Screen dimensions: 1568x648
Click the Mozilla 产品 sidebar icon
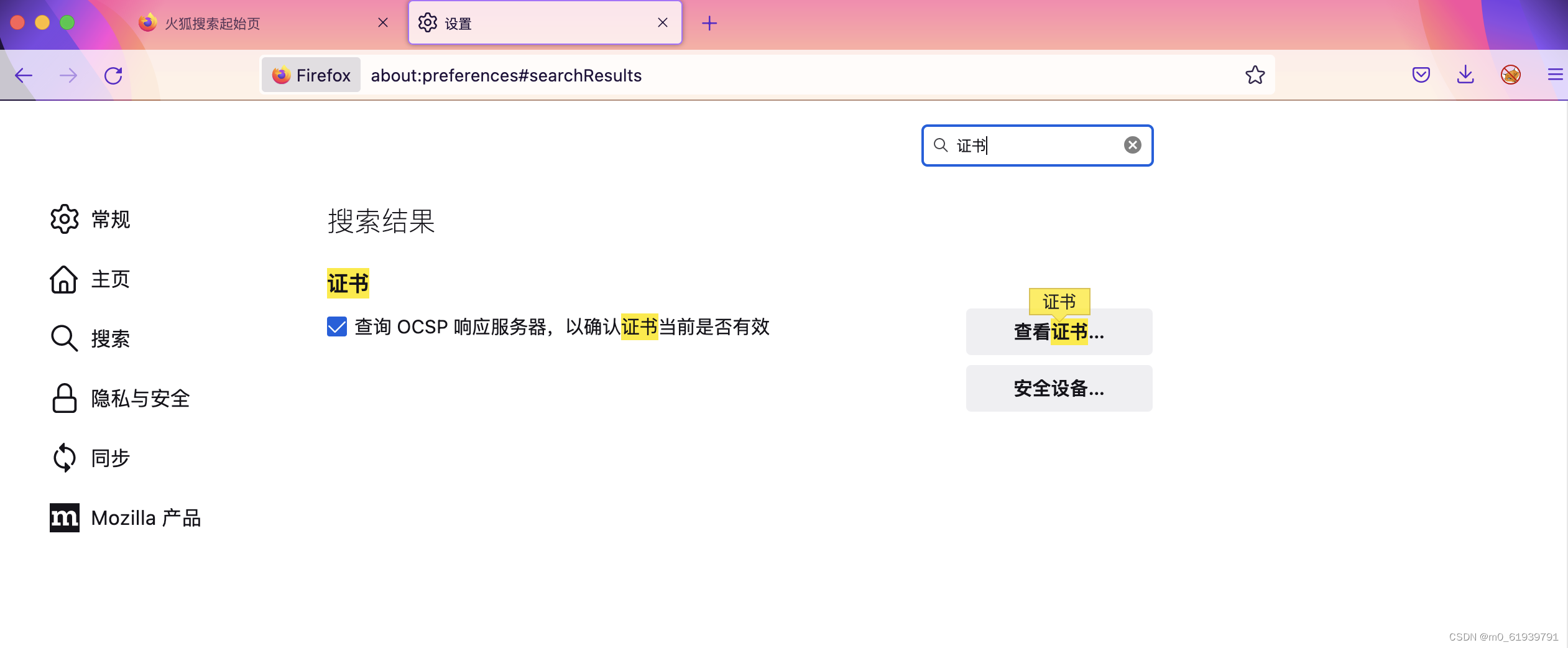(64, 517)
